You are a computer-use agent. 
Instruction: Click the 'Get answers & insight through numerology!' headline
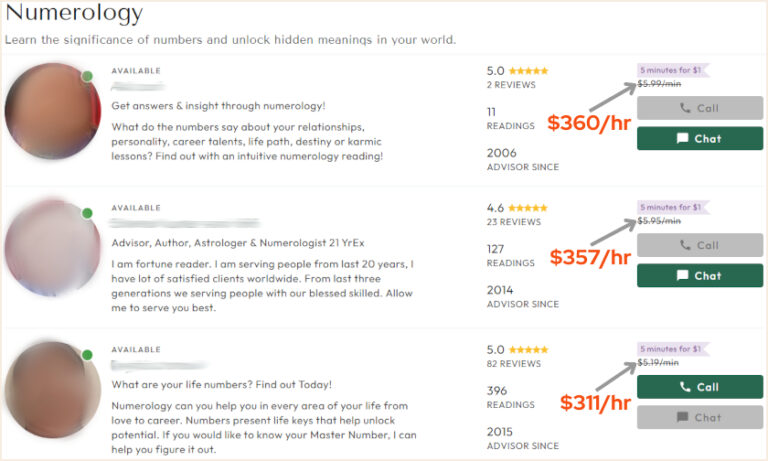pos(218,105)
